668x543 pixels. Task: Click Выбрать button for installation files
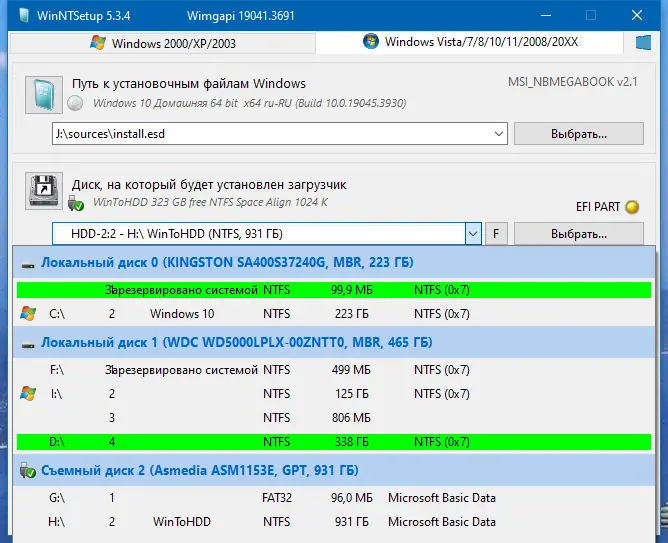pyautogui.click(x=579, y=134)
